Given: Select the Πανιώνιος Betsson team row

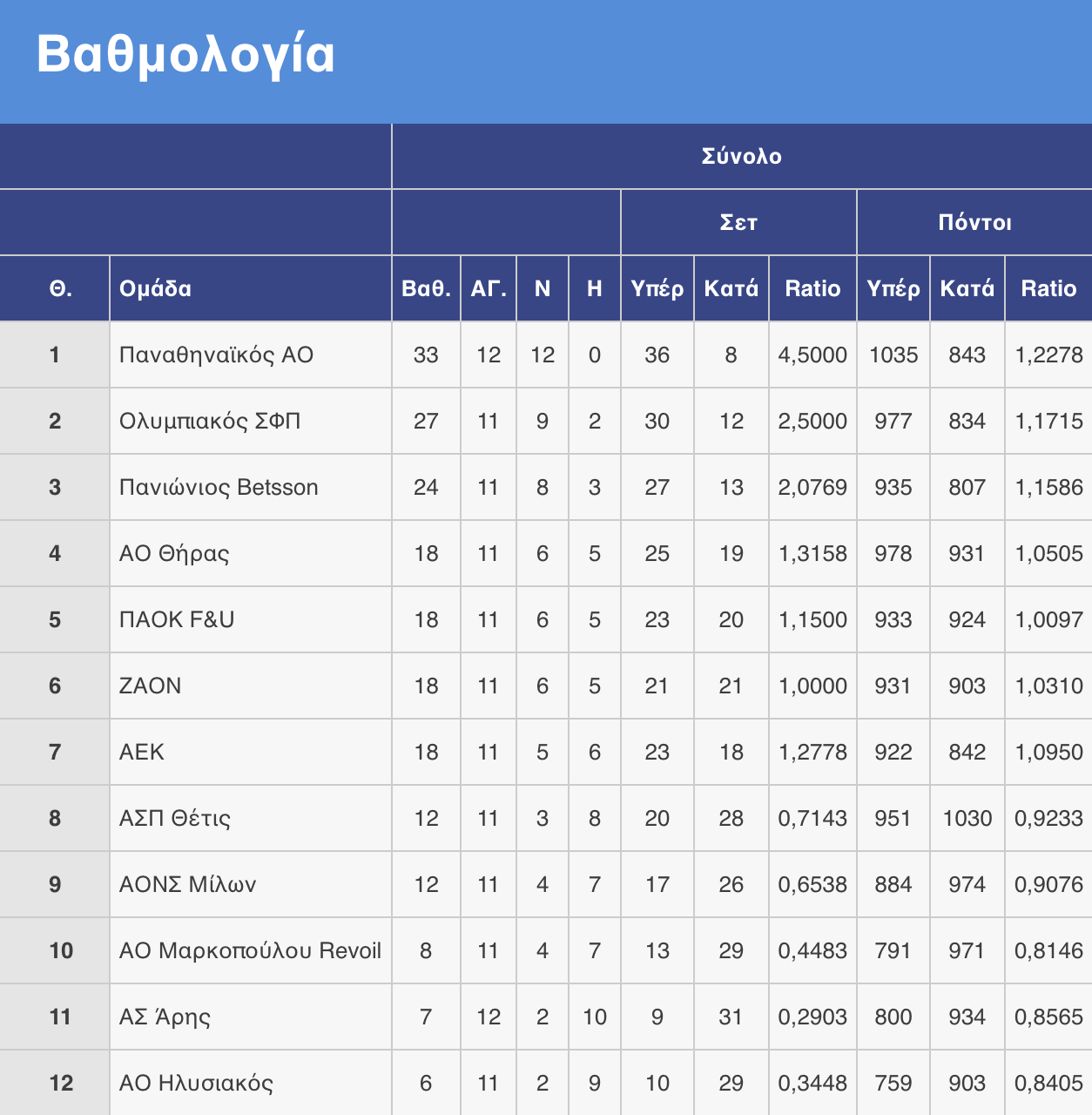Looking at the screenshot, I should click(x=219, y=488).
